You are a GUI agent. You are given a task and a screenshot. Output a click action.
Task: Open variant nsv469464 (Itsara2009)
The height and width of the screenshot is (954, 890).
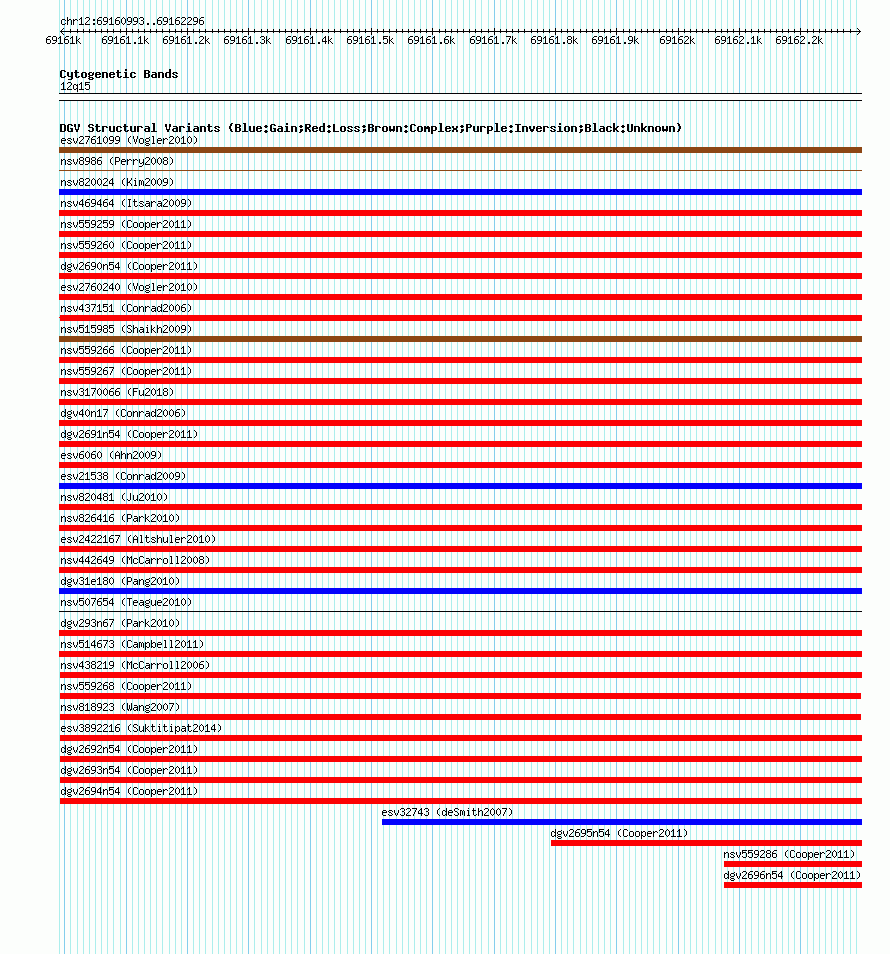coord(126,203)
